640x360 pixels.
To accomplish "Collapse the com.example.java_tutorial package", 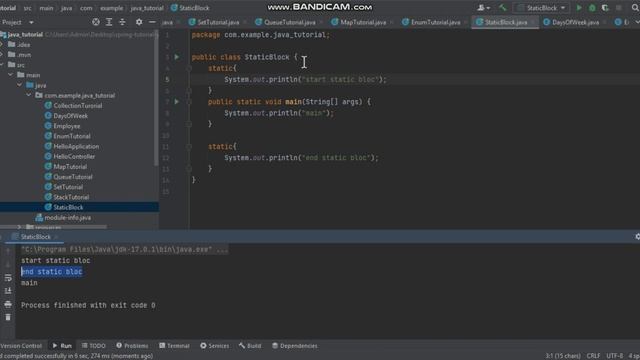I will [x=29, y=95].
